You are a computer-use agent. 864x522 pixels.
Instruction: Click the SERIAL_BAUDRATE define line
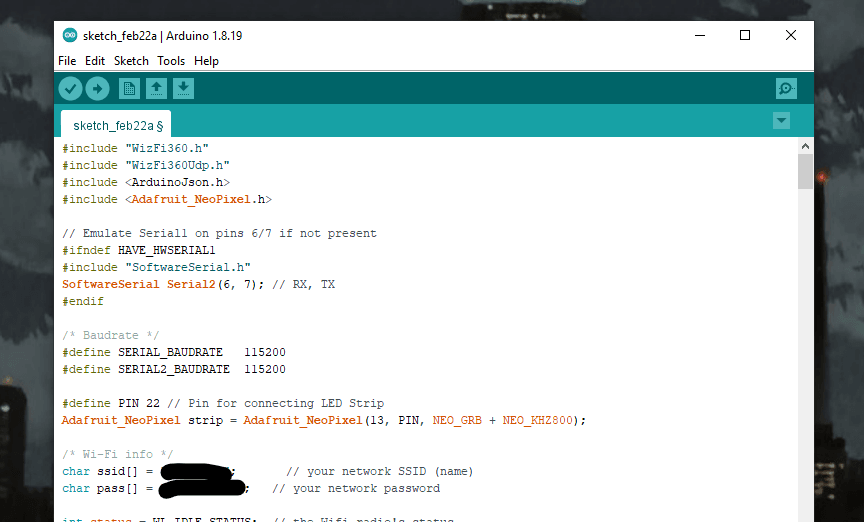(x=174, y=352)
